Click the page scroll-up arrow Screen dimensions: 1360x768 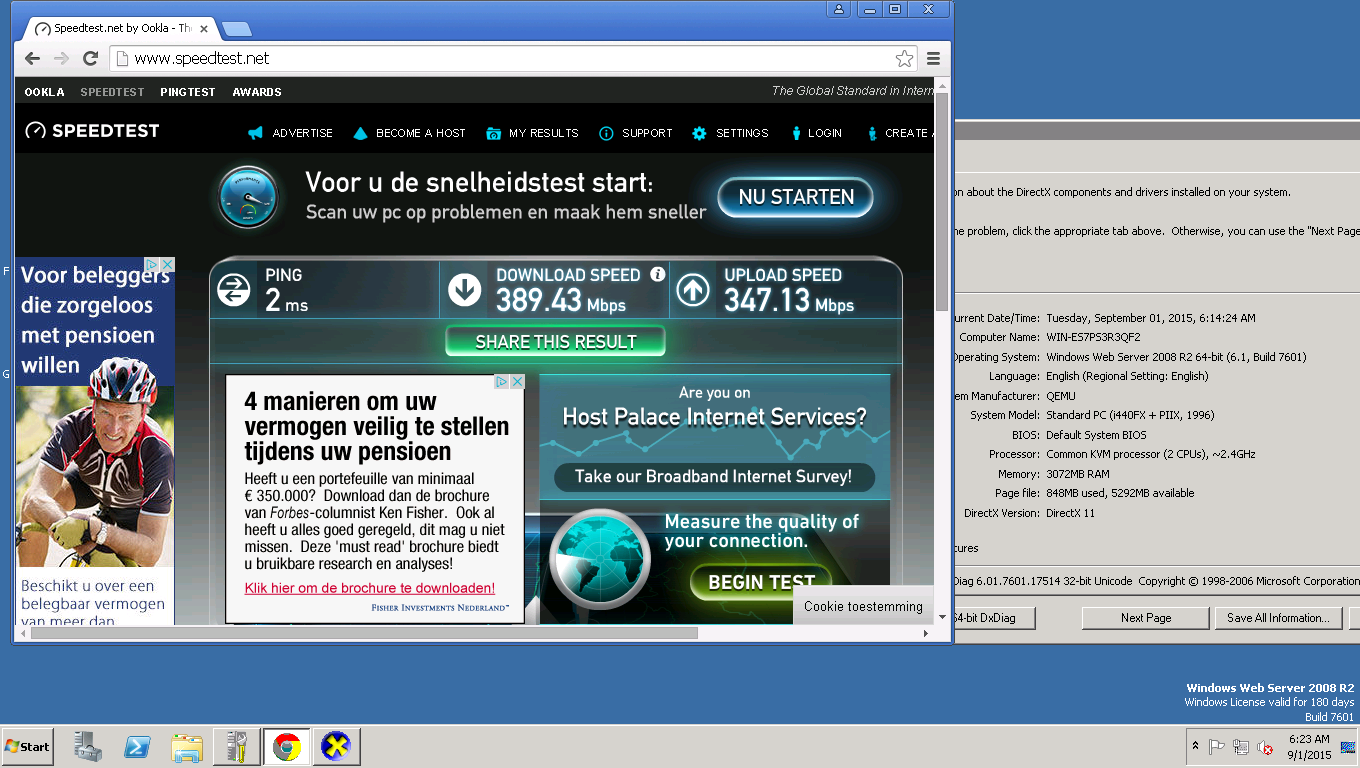(942, 86)
